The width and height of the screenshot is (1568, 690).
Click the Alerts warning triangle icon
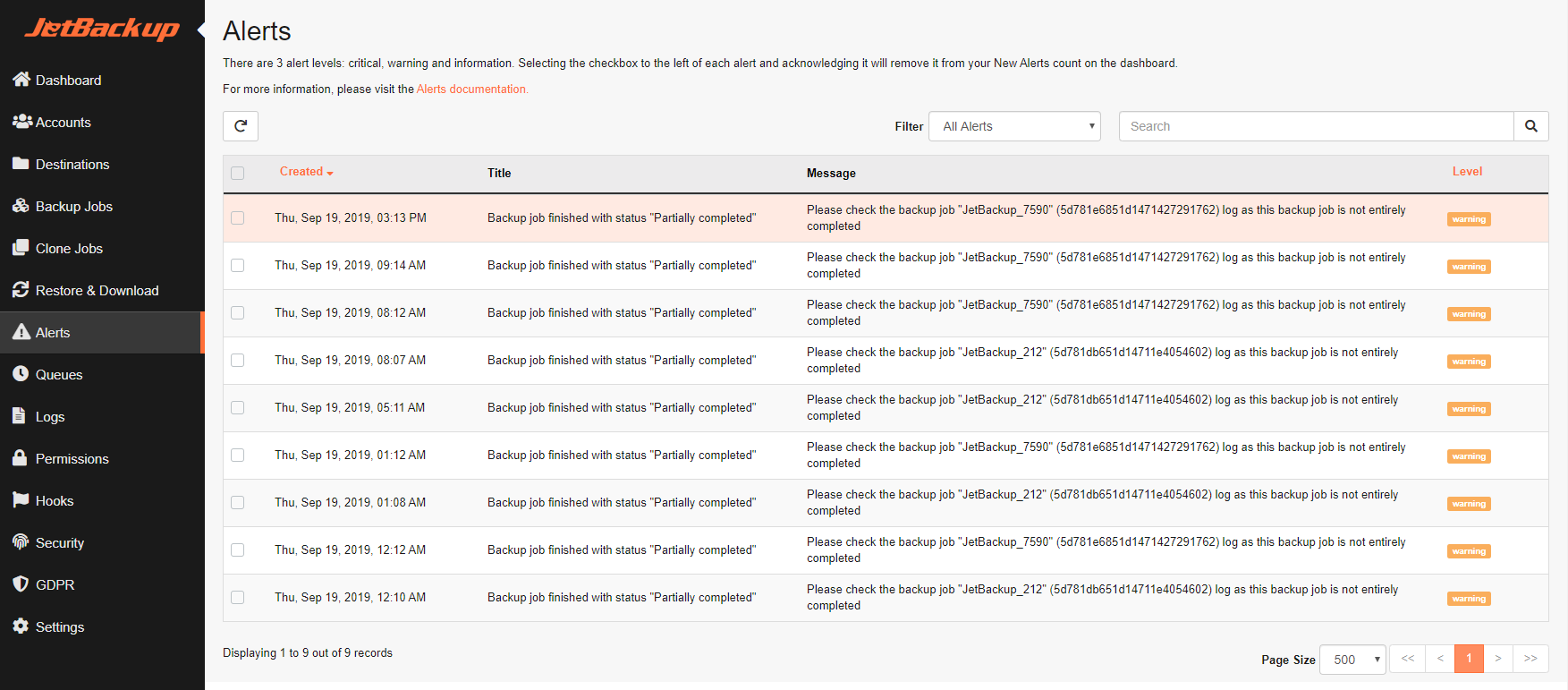[x=21, y=332]
